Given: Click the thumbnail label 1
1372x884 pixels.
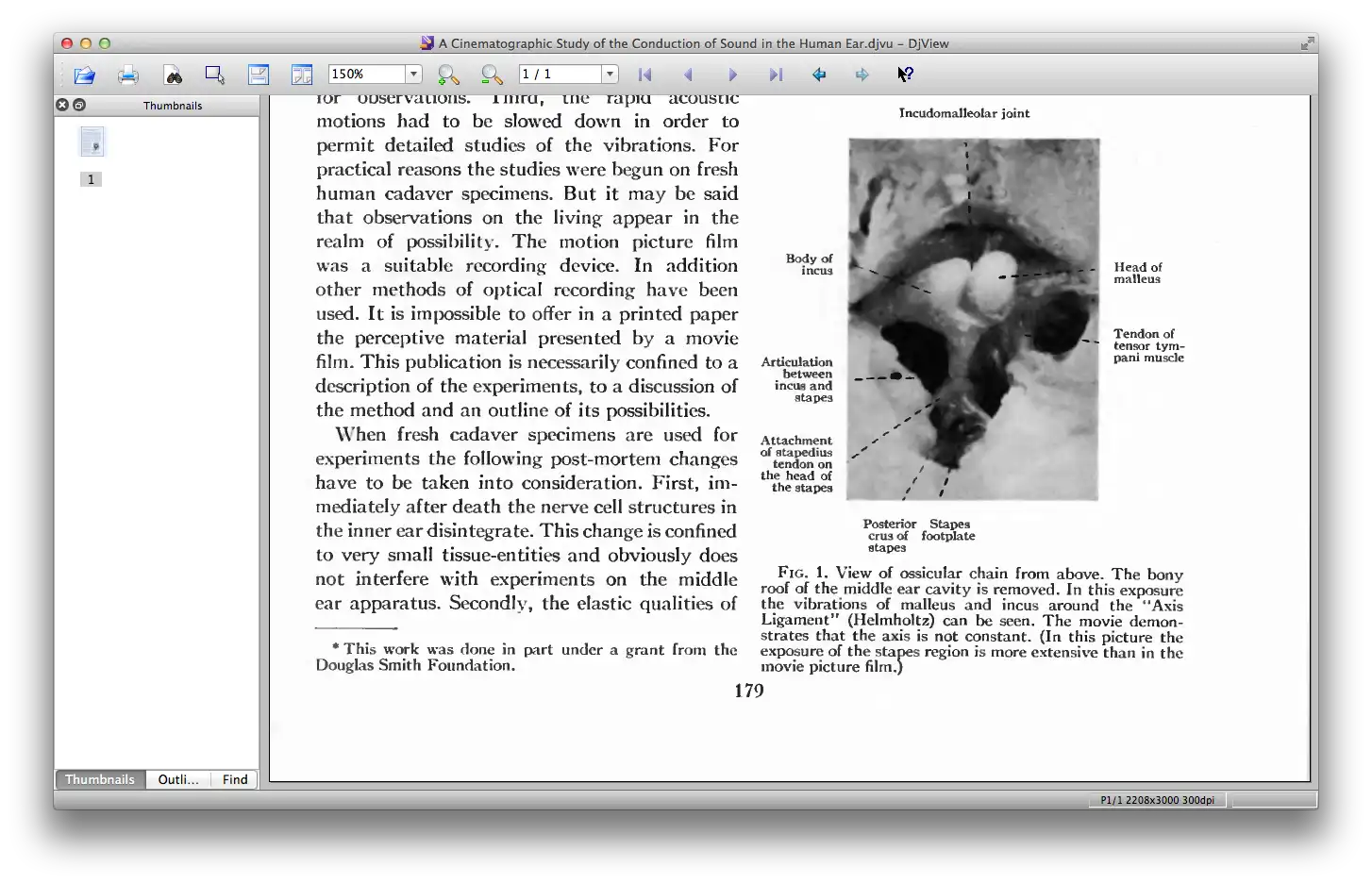Looking at the screenshot, I should tap(92, 179).
